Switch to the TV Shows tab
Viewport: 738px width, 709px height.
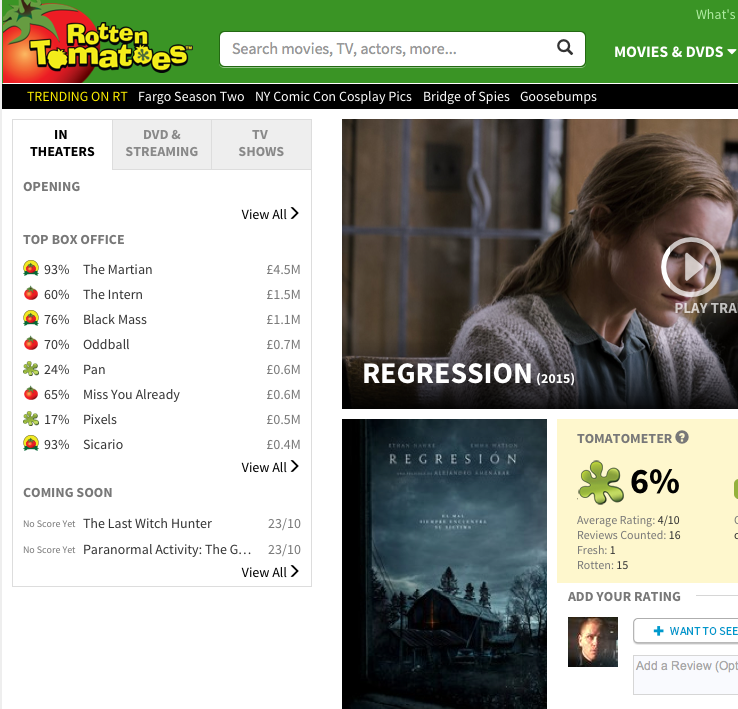[x=261, y=144]
